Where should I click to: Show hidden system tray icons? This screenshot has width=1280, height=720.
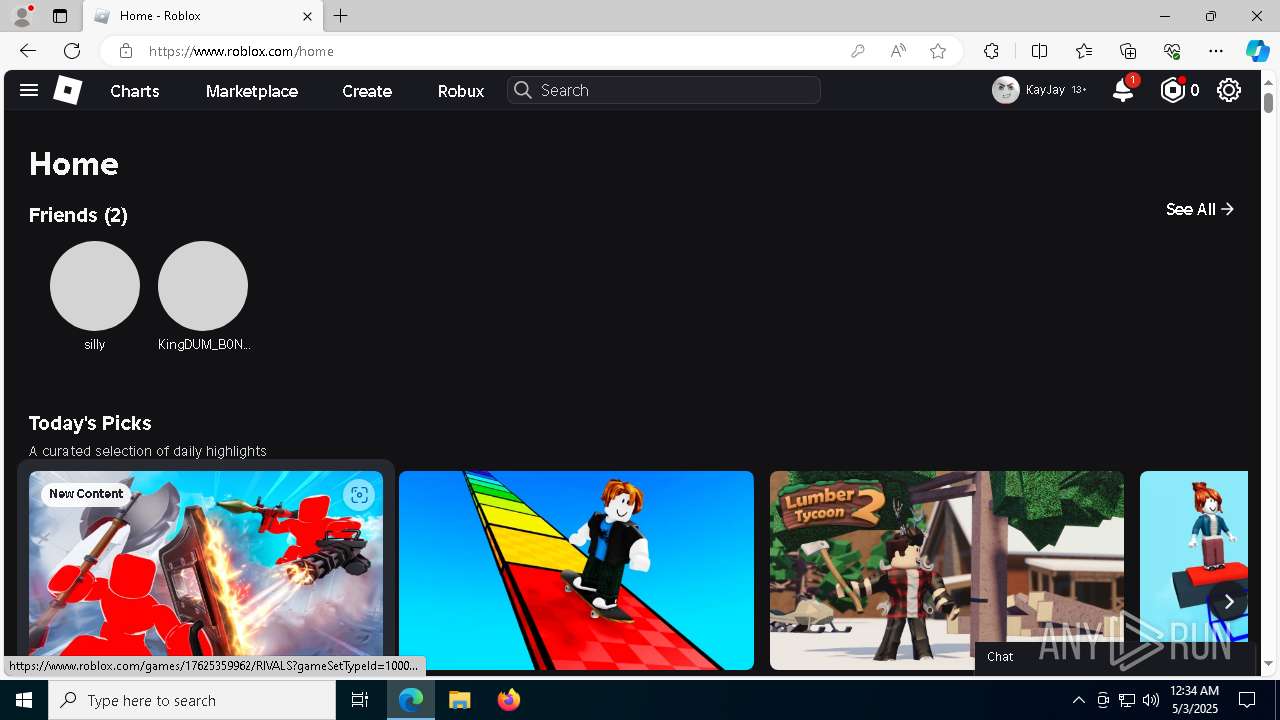click(1078, 700)
